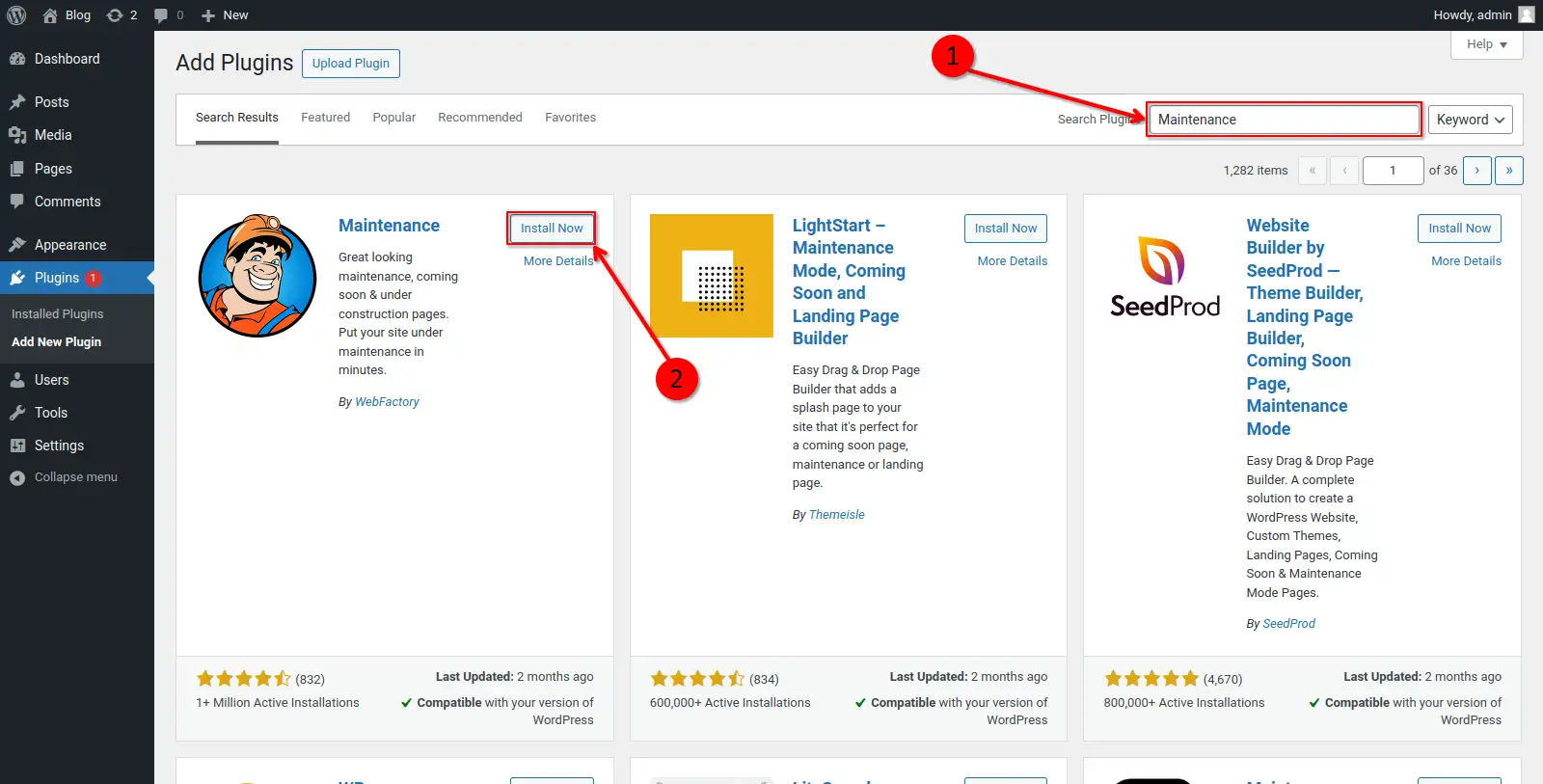Viewport: 1543px width, 784px height.
Task: Switch to Featured tab
Action: click(x=325, y=118)
